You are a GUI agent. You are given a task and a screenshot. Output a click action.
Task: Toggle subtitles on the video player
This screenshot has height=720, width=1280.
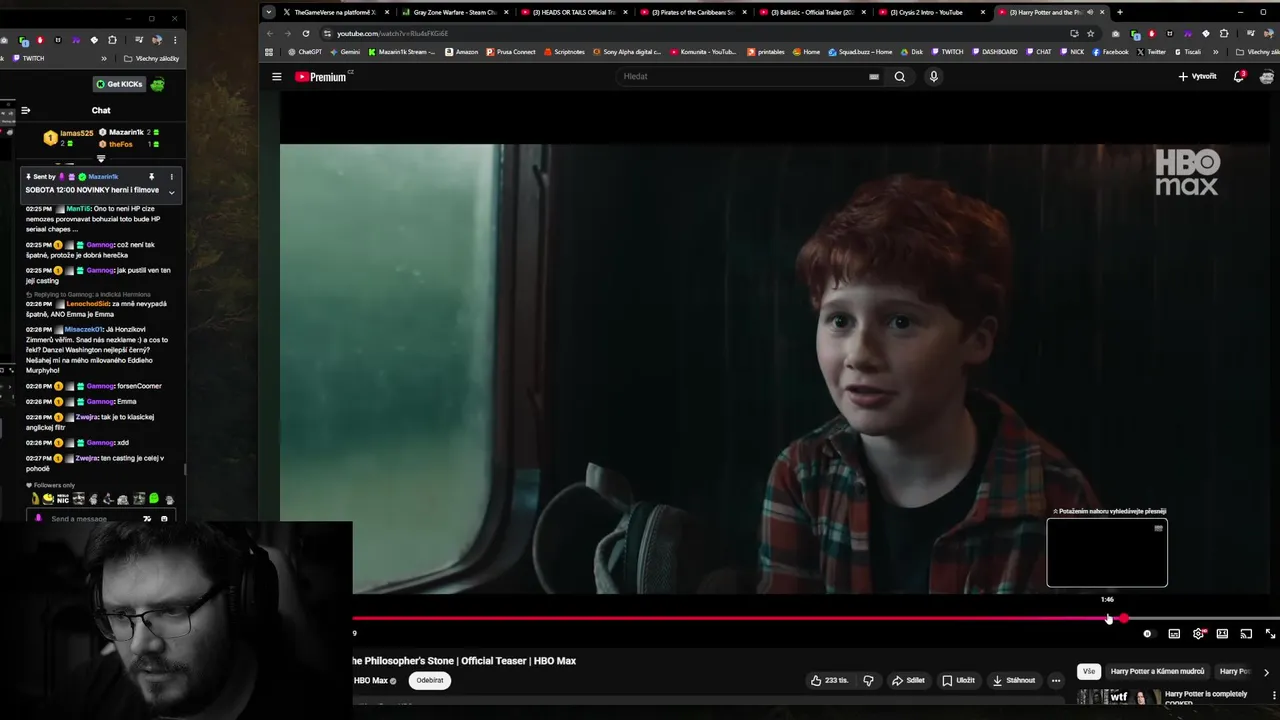1174,633
